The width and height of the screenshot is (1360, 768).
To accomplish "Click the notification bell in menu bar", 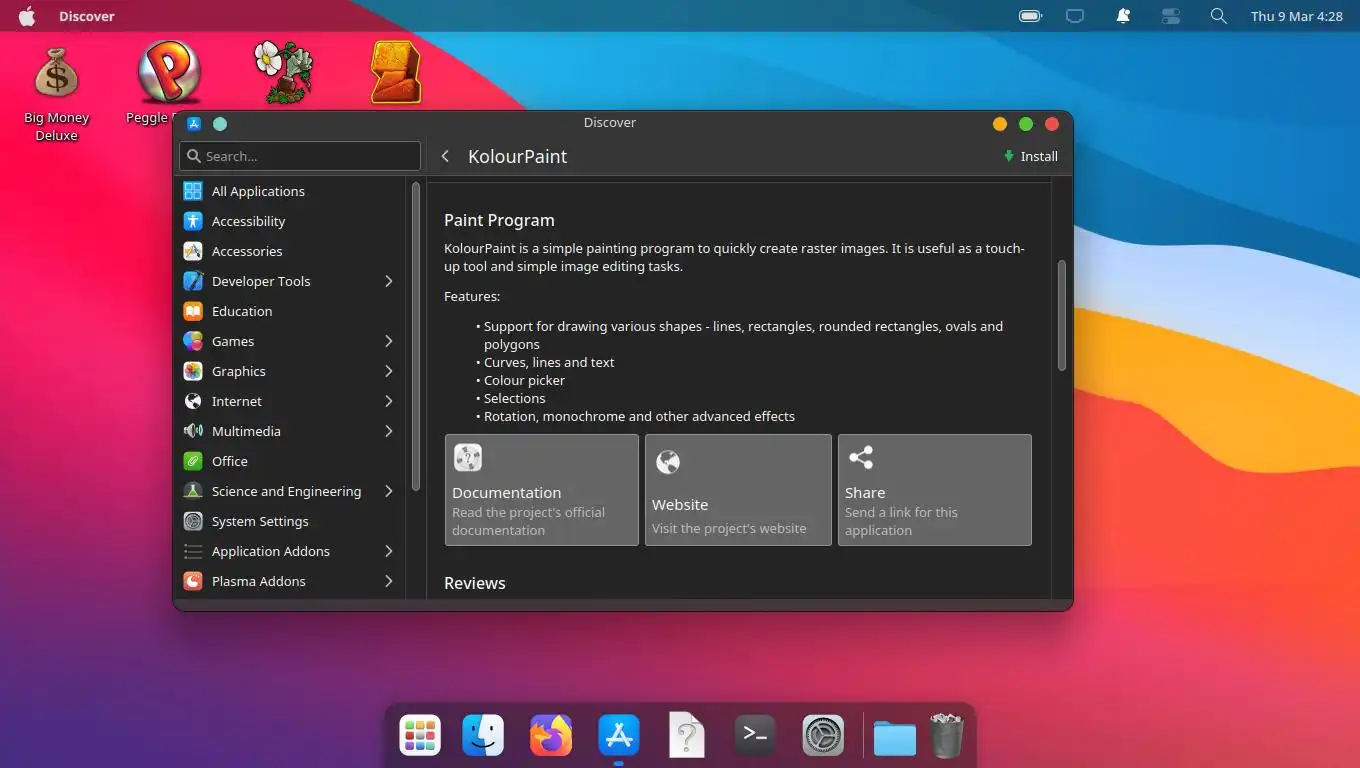I will (1123, 16).
